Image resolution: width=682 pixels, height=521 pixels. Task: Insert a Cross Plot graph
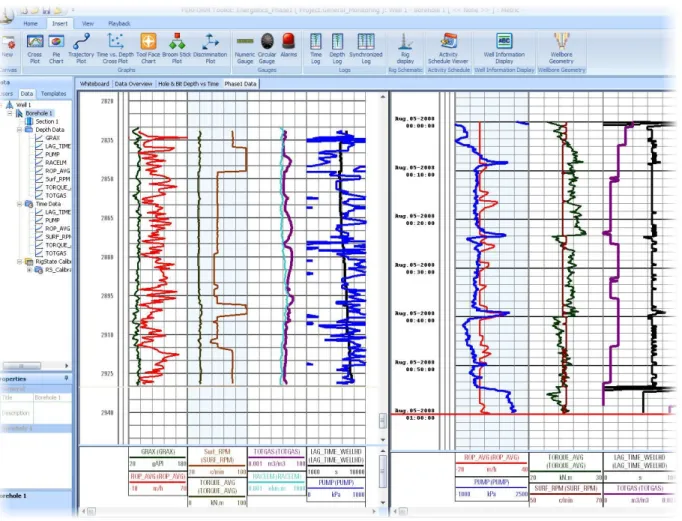(35, 48)
